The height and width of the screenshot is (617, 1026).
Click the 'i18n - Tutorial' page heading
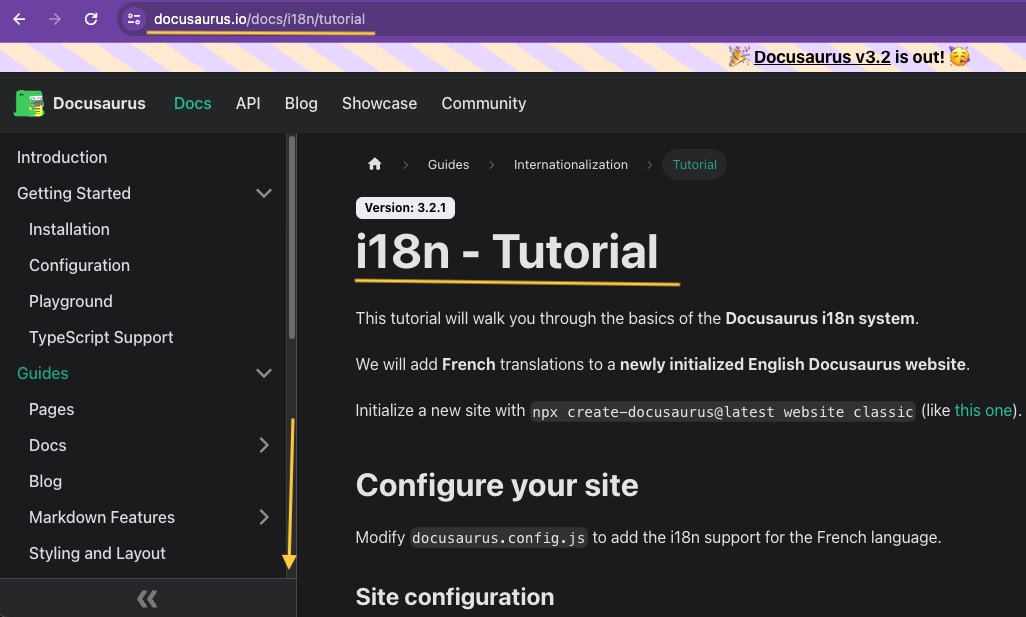[x=506, y=251]
